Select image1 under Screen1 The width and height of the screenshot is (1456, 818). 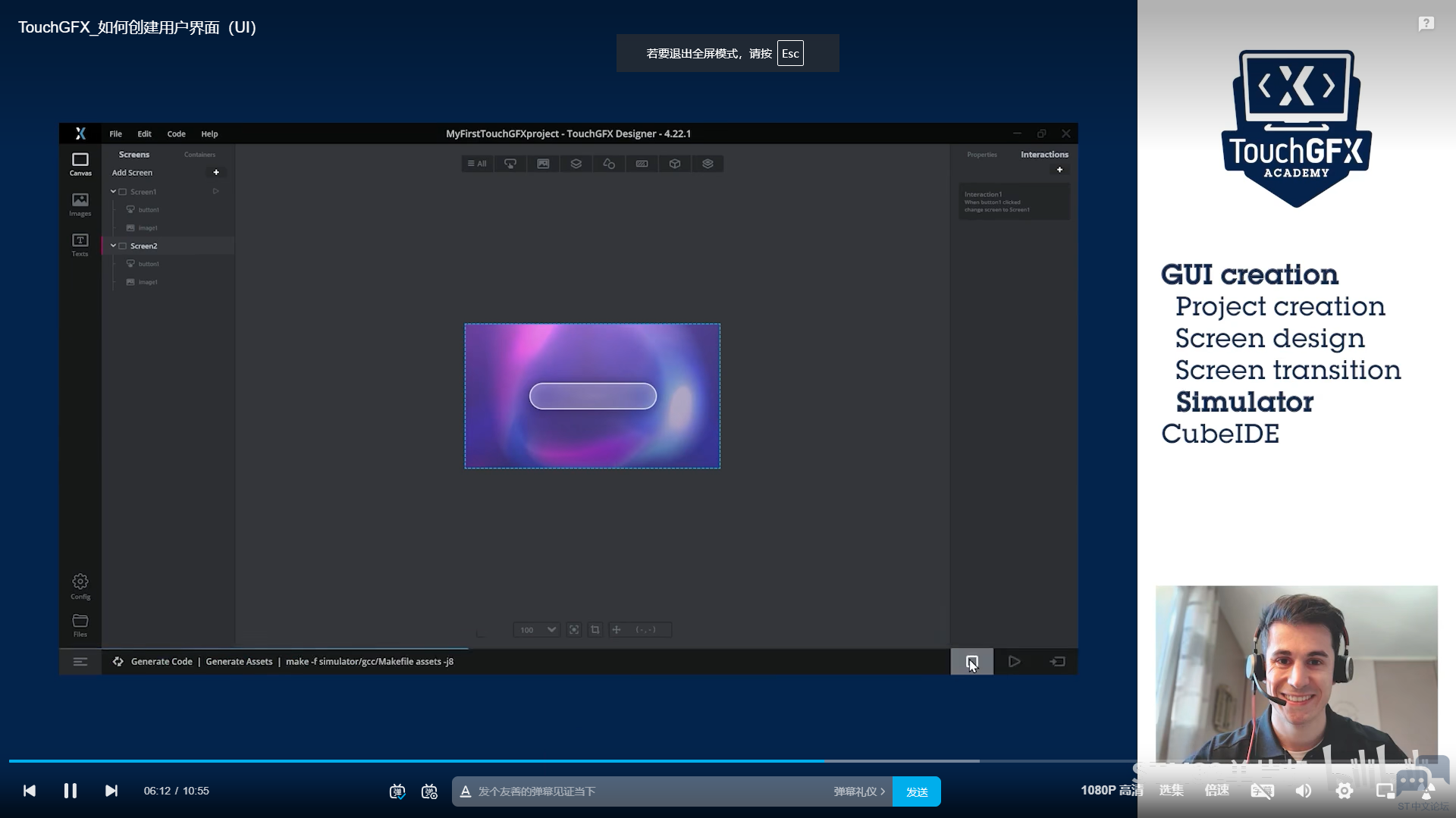(x=142, y=227)
